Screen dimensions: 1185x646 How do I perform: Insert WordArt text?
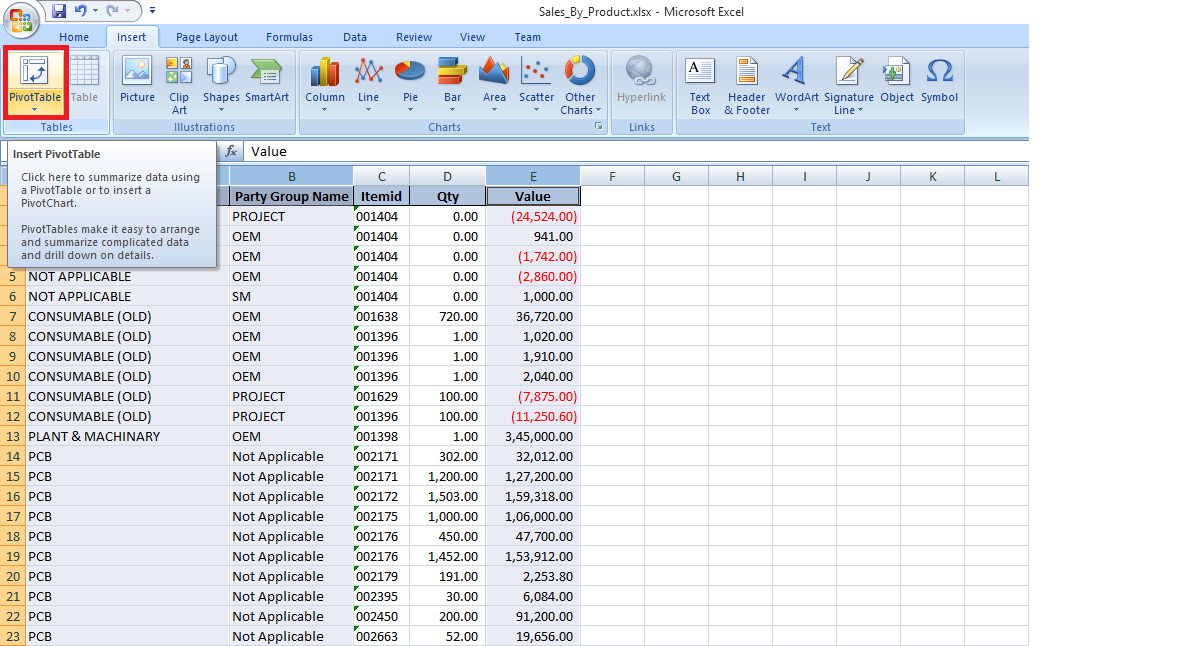click(797, 85)
